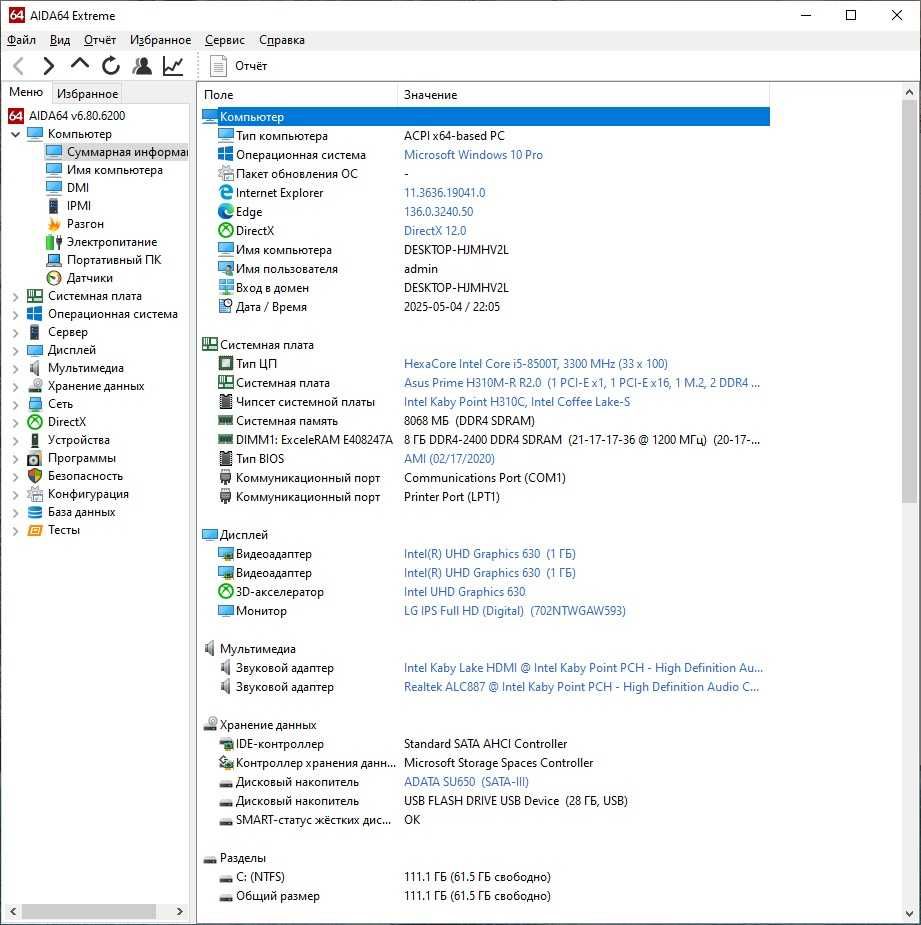This screenshot has width=921, height=925.
Task: Expand the Программы tree node
Action: coord(16,458)
